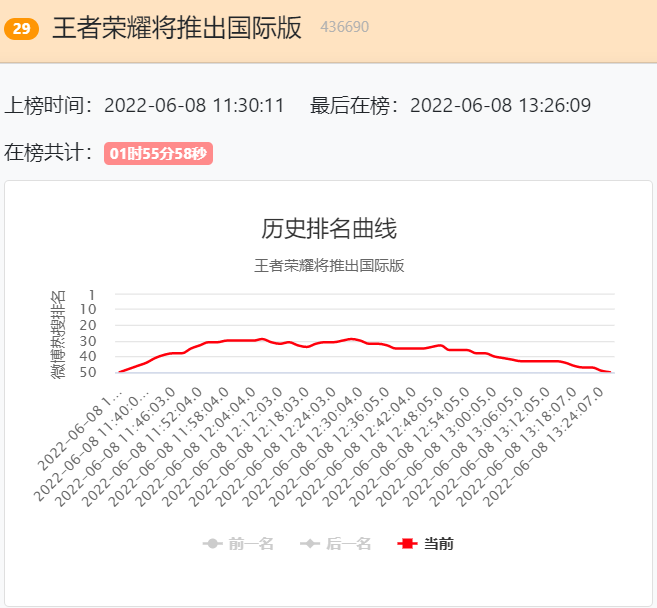The image size is (657, 608).
Task: Click the 01时55分58秒 duration badge
Action: [158, 153]
